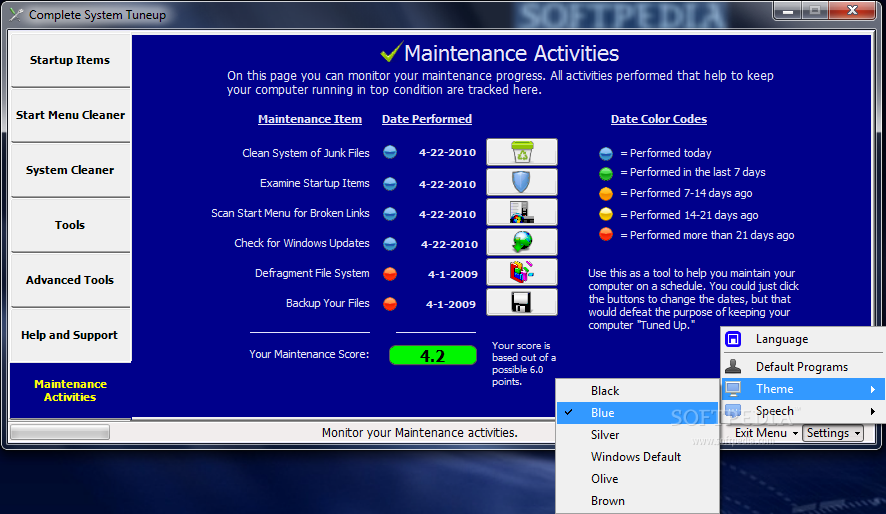Click the wrench app icon in title bar
Screen dimensions: 886x514
point(16,15)
